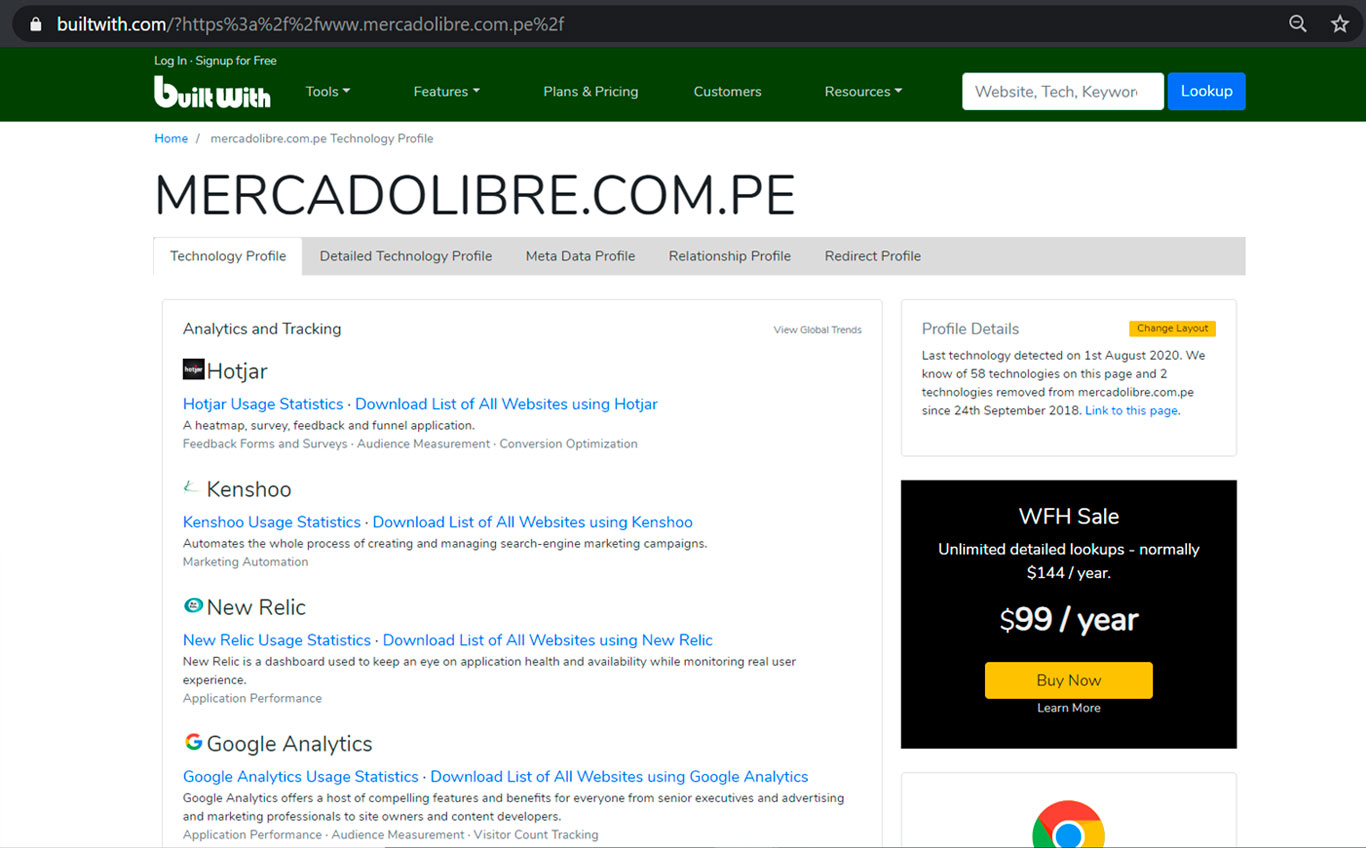1366x848 pixels.
Task: Go to Plans & Pricing
Action: [x=590, y=91]
